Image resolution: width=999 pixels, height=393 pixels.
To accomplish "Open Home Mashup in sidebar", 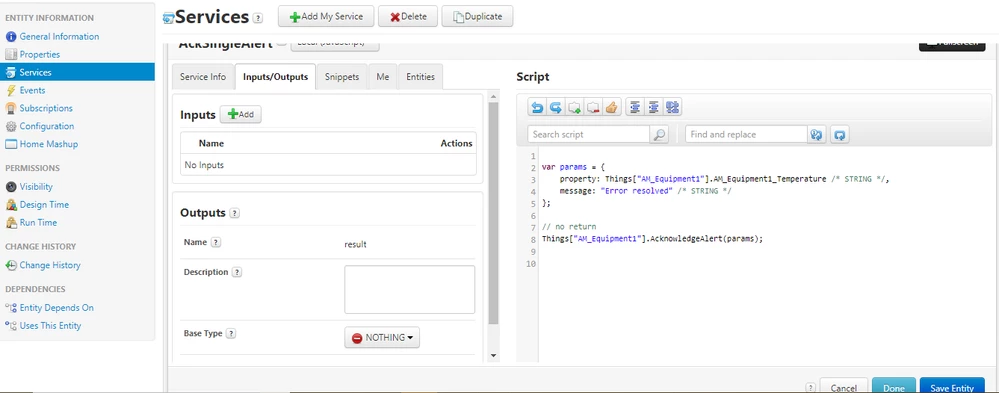I will coord(48,144).
